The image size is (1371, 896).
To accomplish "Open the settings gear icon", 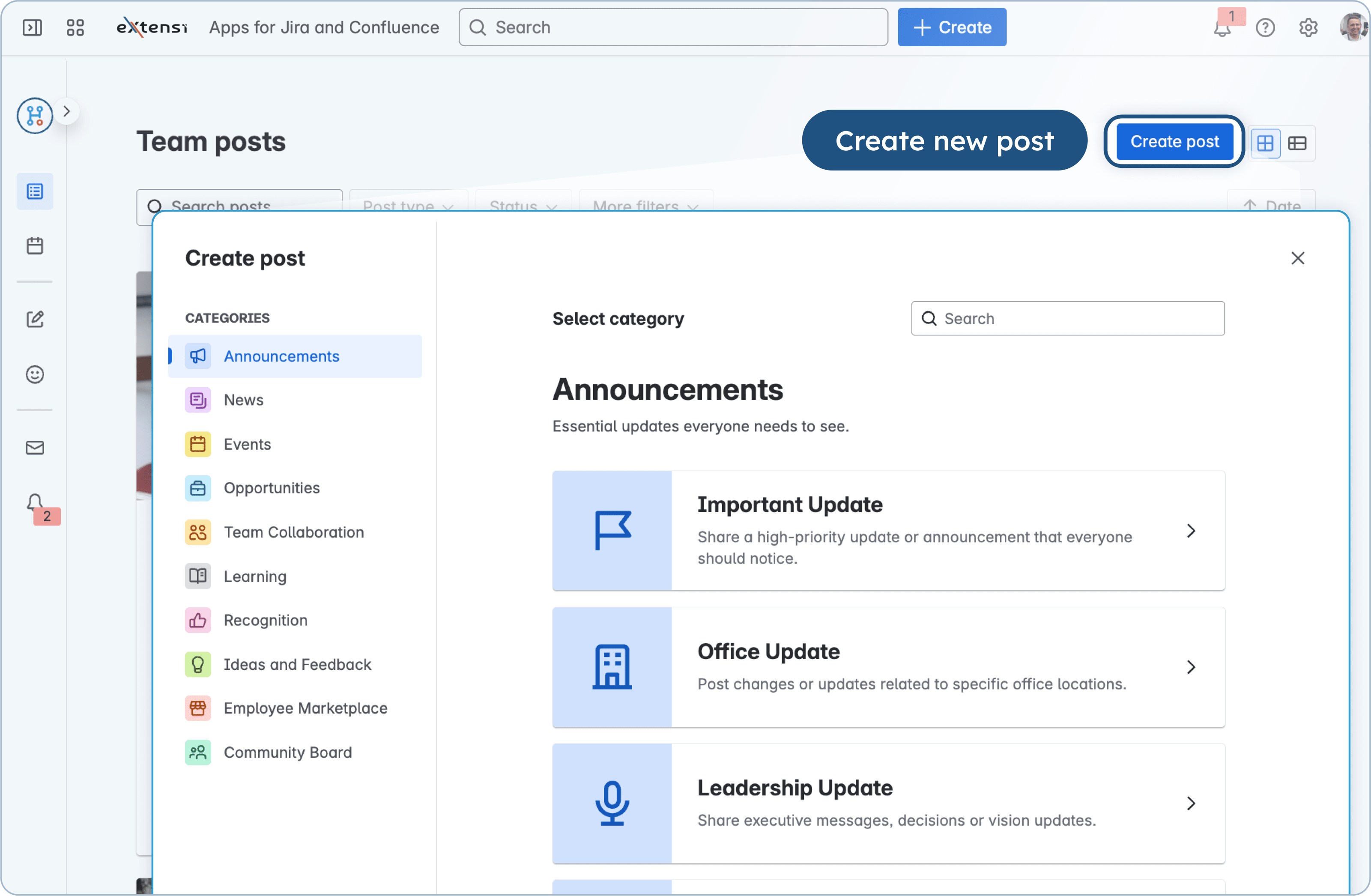I will coord(1308,28).
